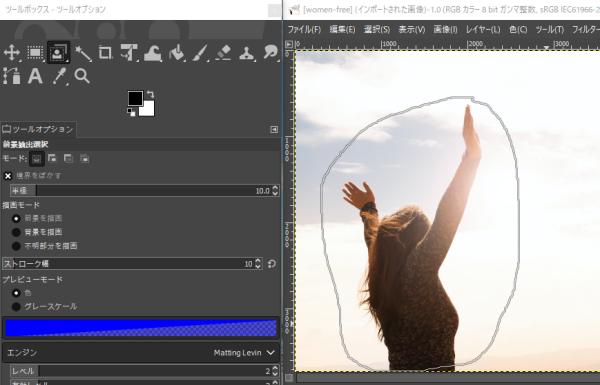Click the blue preview mask color bar
The width and height of the screenshot is (600, 385).
click(141, 328)
